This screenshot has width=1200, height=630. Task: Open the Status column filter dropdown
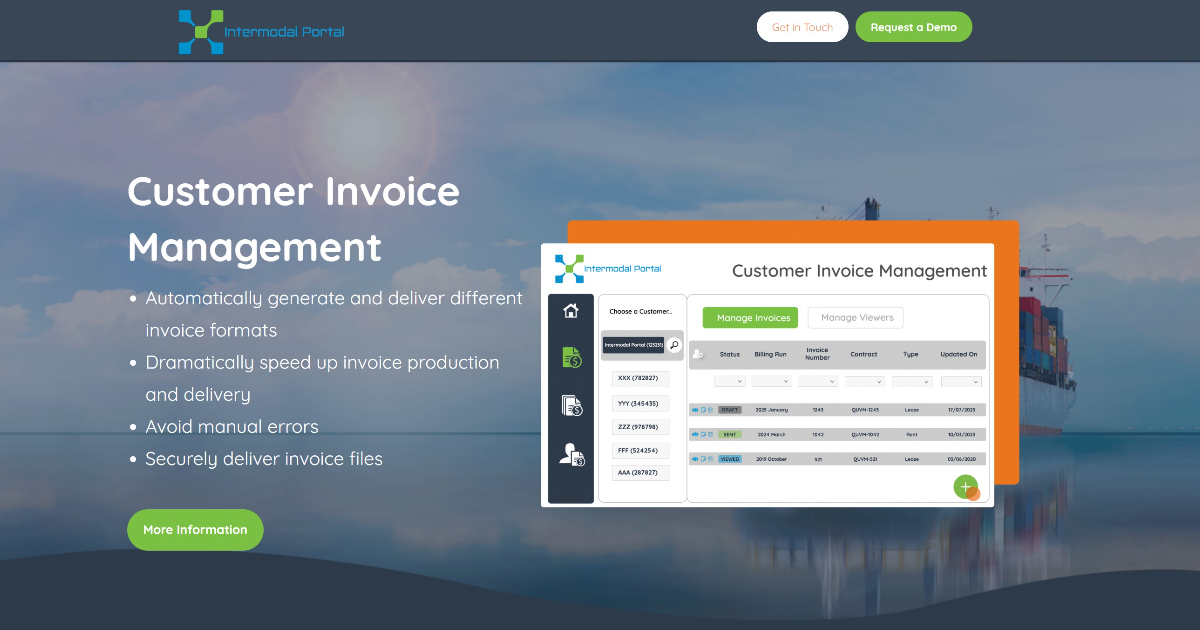click(729, 381)
